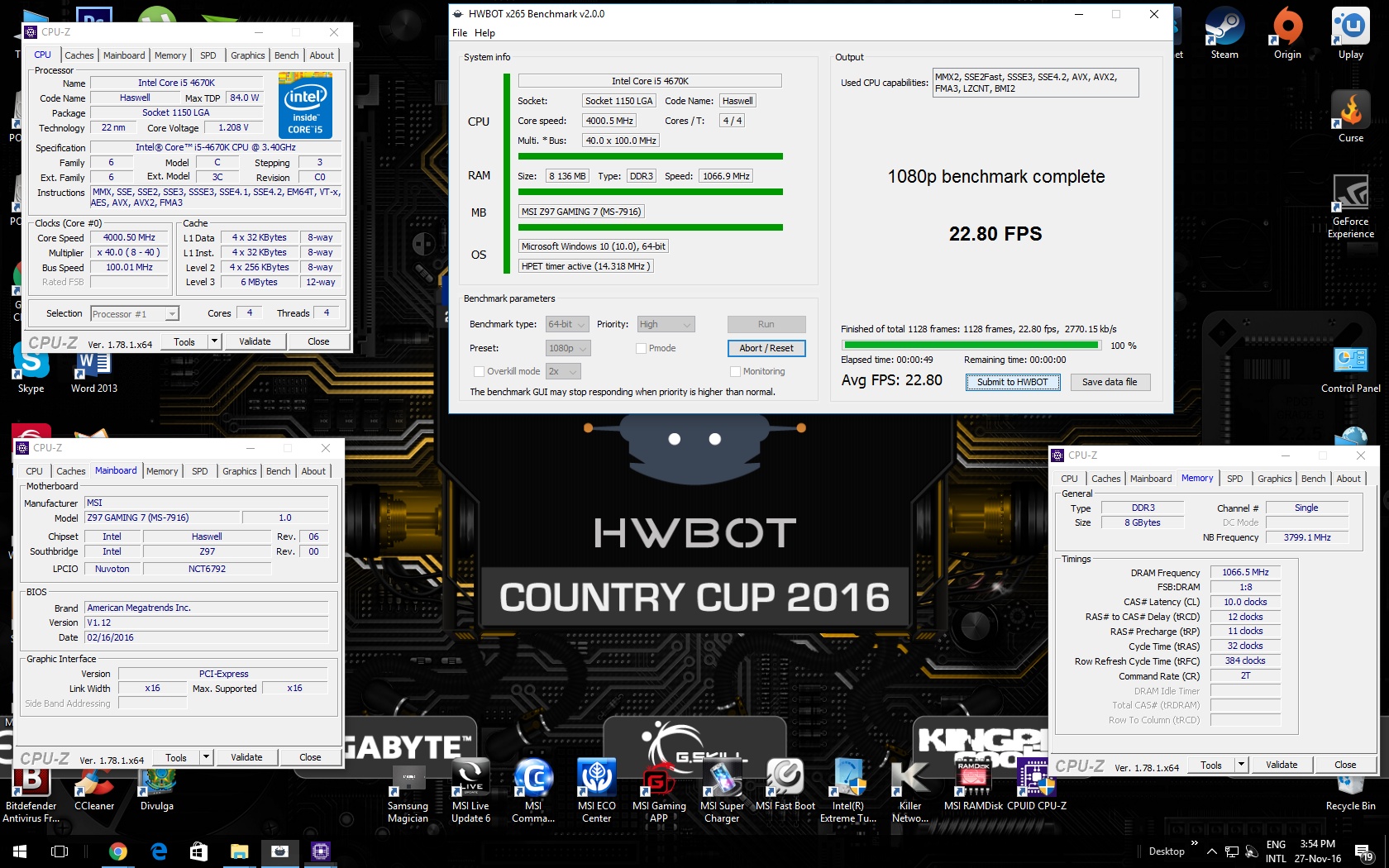Open the Task View taskbar button
The width and height of the screenshot is (1389, 868).
(60, 851)
